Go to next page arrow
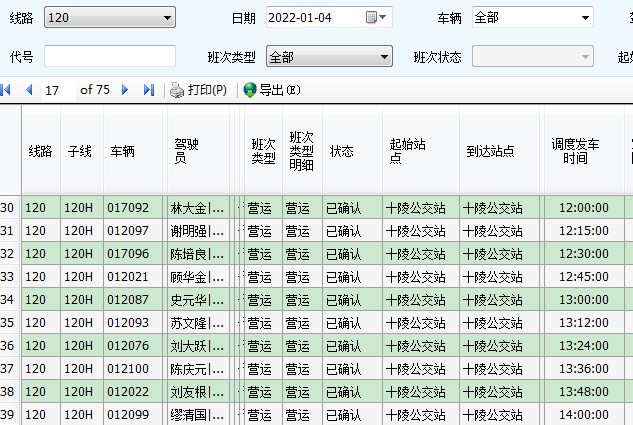The width and height of the screenshot is (633, 425). tap(125, 90)
